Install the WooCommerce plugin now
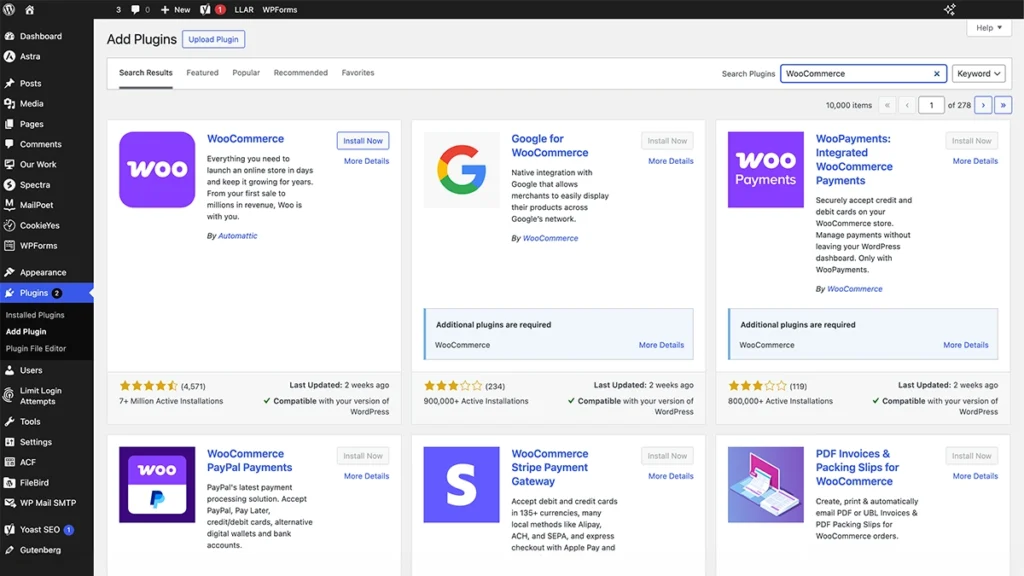Screen dimensions: 1024x576 point(363,141)
